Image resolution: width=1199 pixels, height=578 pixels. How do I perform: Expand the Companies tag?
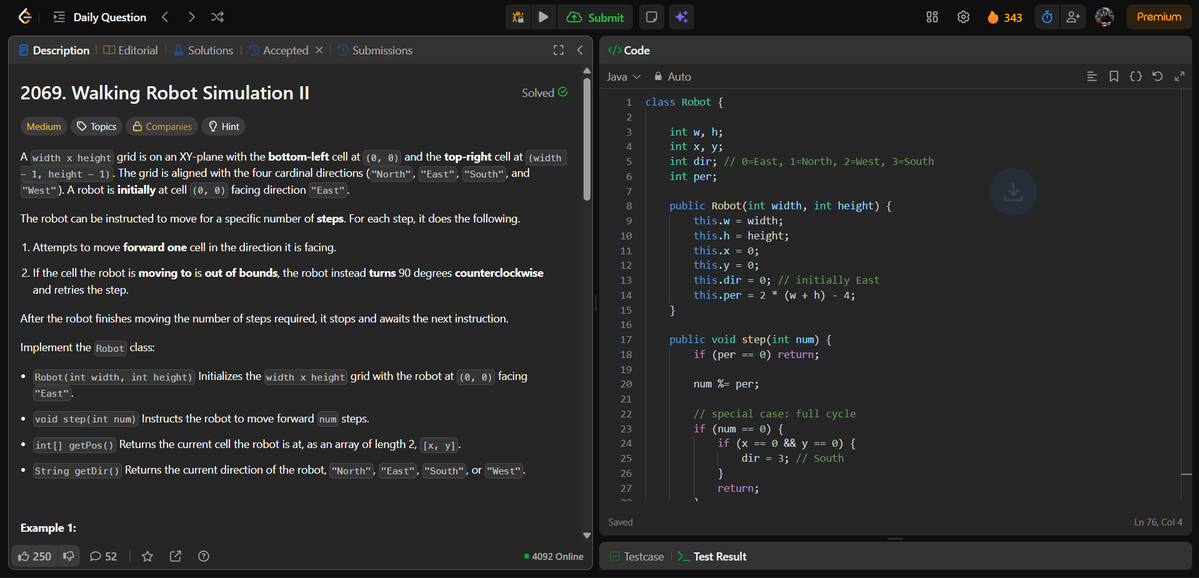[161, 126]
